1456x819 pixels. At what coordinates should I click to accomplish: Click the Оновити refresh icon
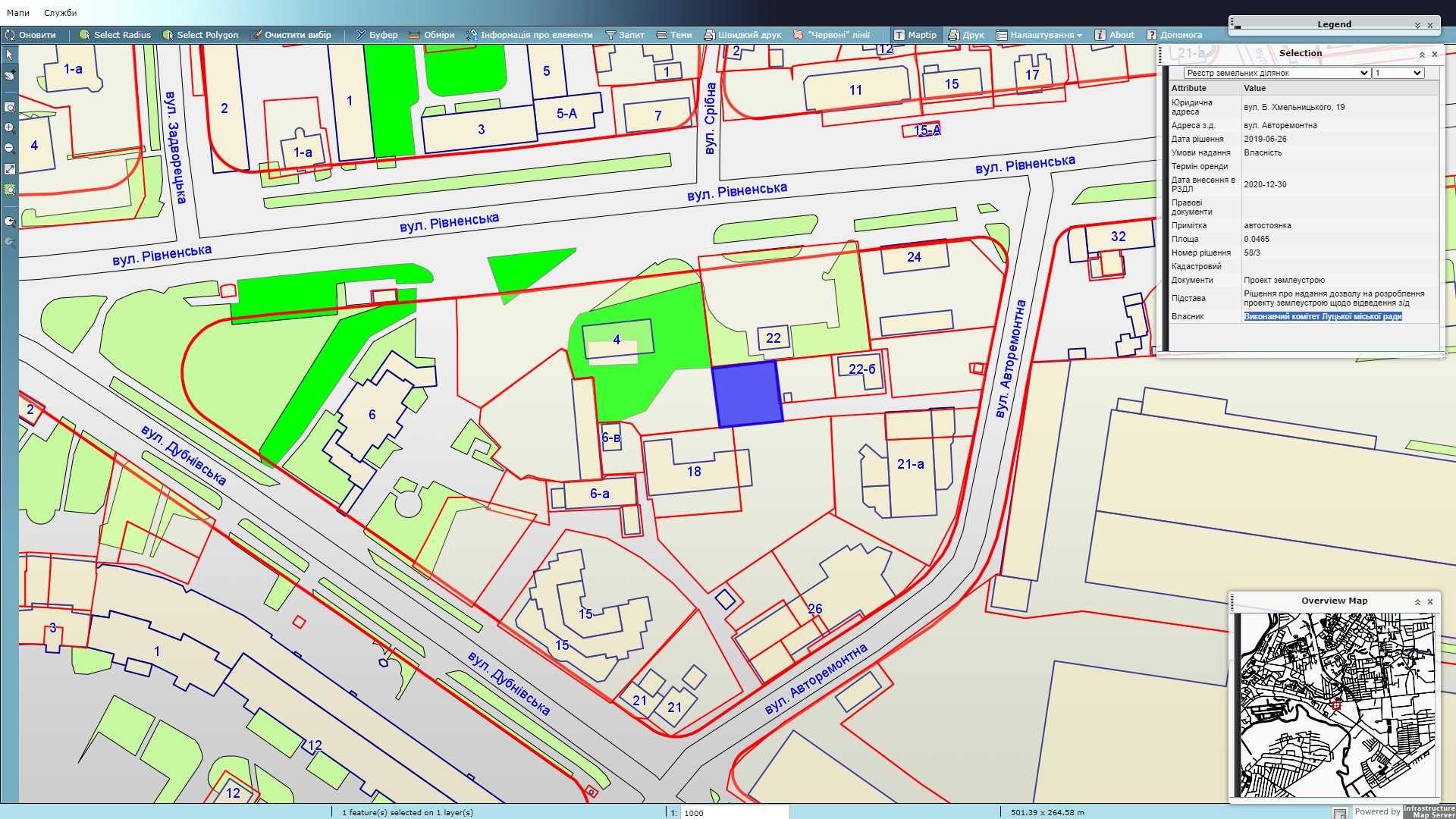pos(10,35)
